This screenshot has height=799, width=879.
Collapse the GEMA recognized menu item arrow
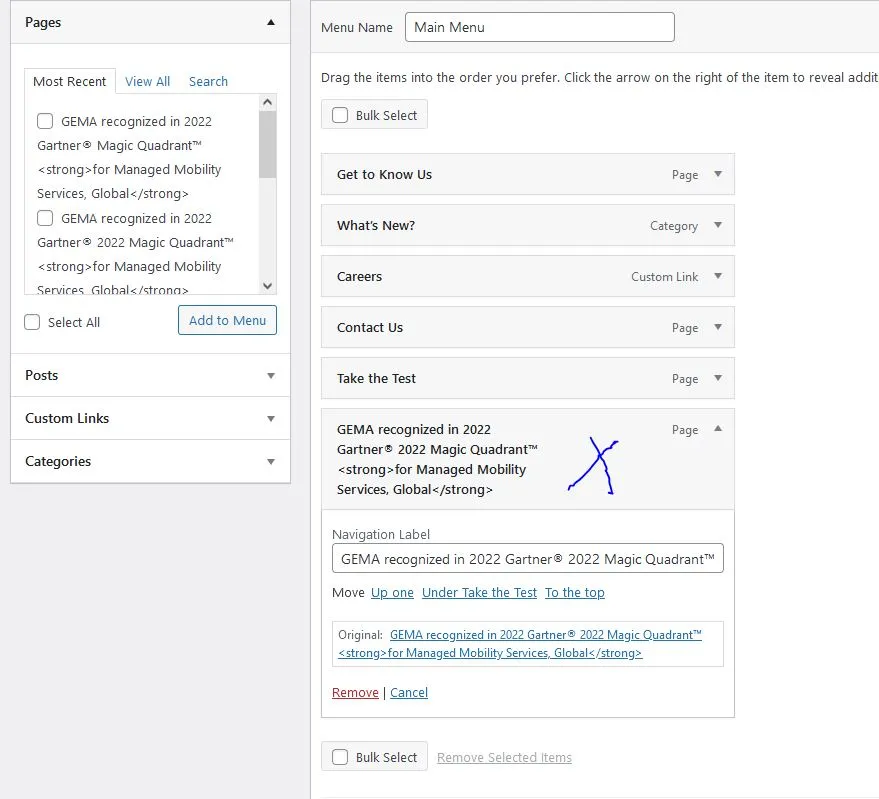point(718,429)
